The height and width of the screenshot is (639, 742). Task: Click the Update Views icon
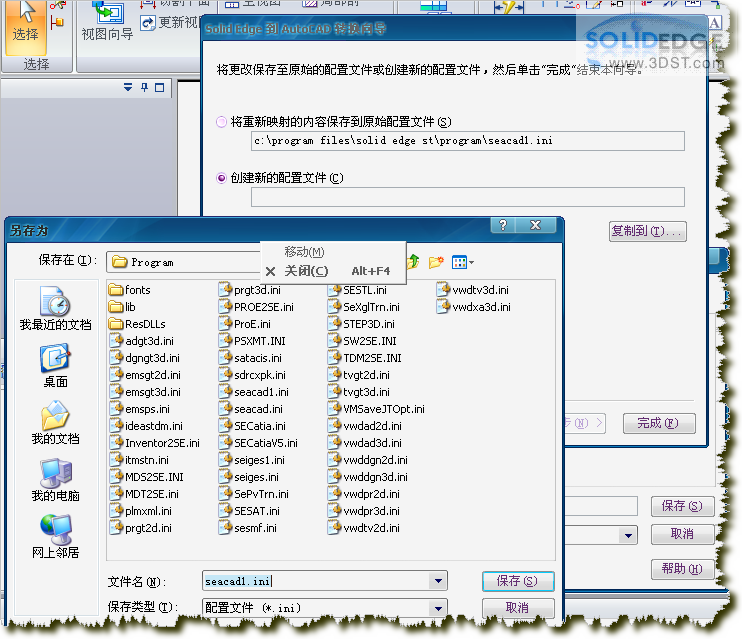(148, 22)
